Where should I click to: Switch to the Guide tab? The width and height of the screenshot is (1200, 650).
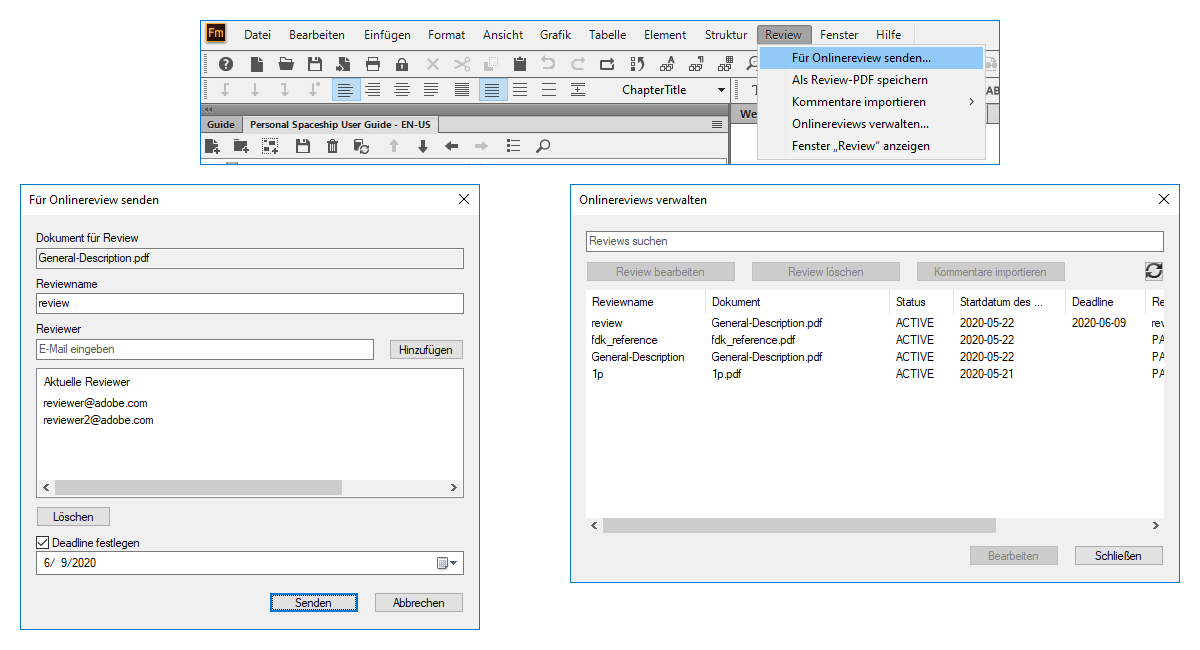point(220,125)
